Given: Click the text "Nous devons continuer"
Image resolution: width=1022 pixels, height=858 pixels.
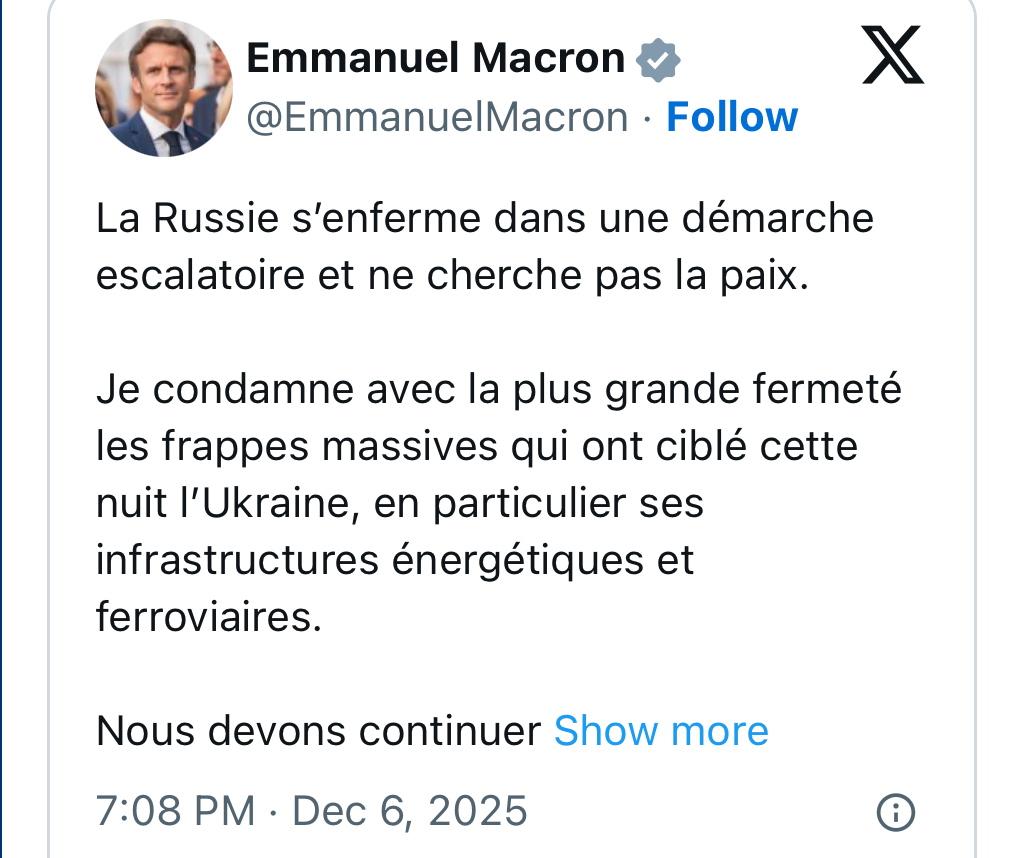Looking at the screenshot, I should [318, 731].
